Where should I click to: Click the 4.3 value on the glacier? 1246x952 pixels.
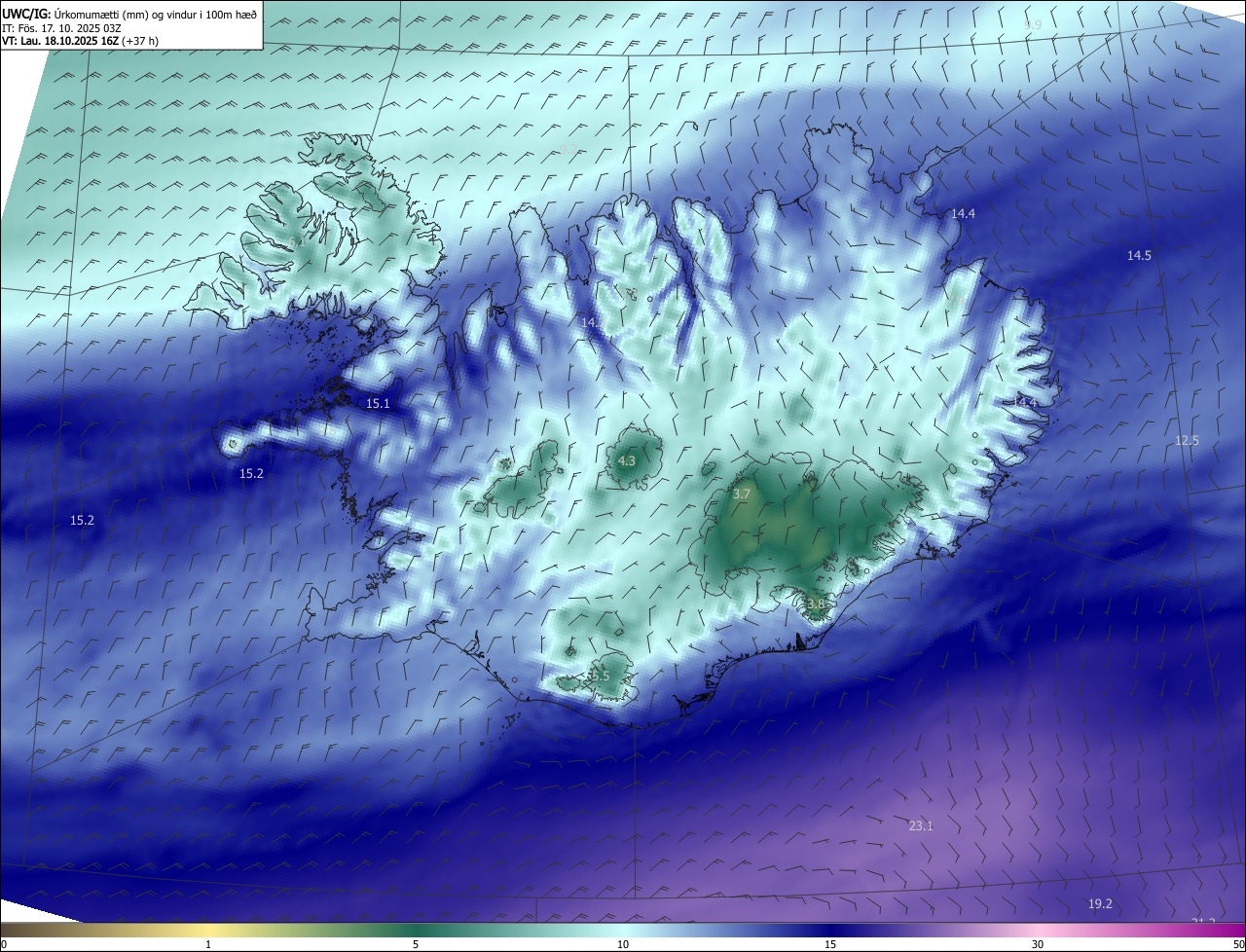pos(627,460)
